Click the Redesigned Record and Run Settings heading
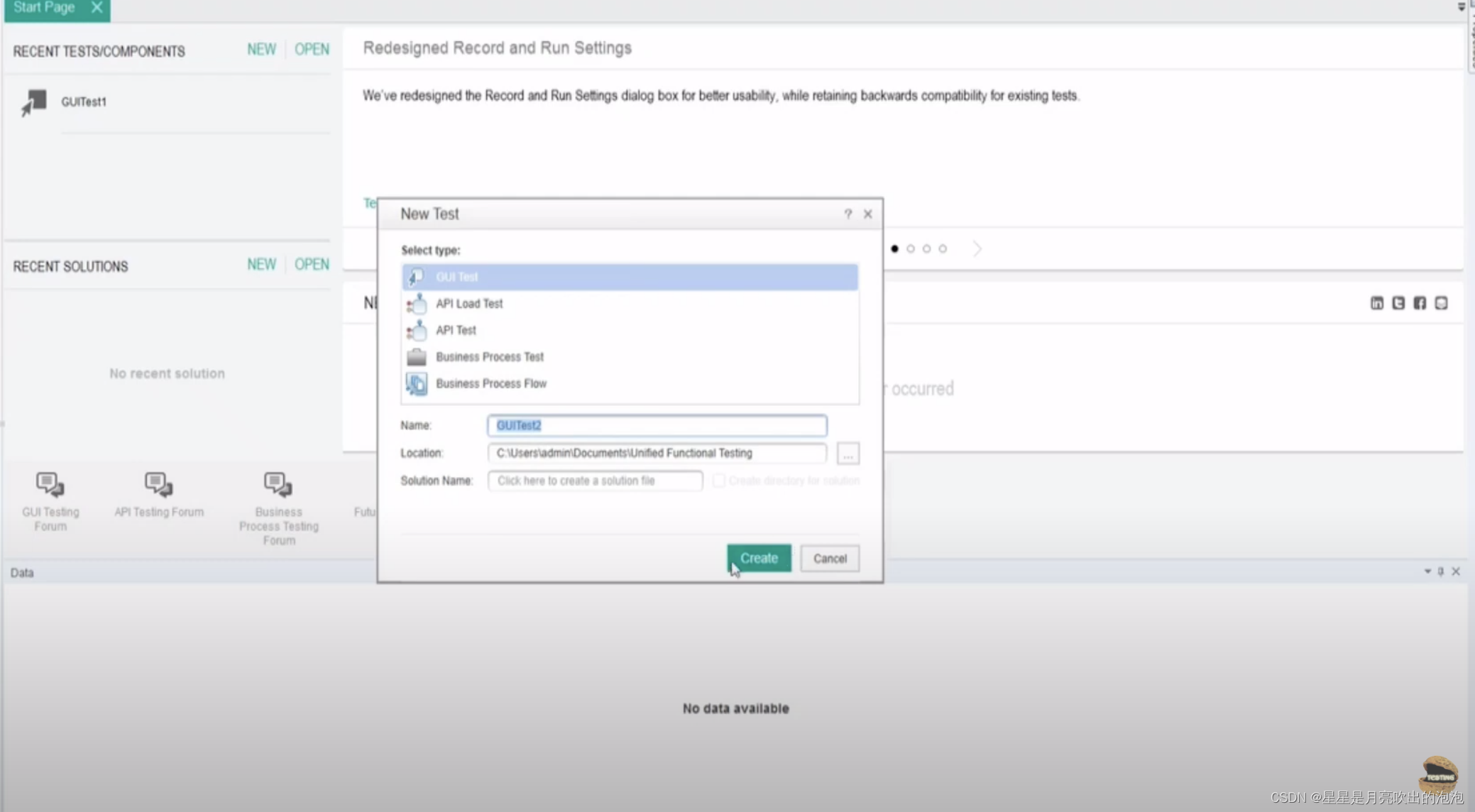This screenshot has width=1475, height=812. (497, 48)
